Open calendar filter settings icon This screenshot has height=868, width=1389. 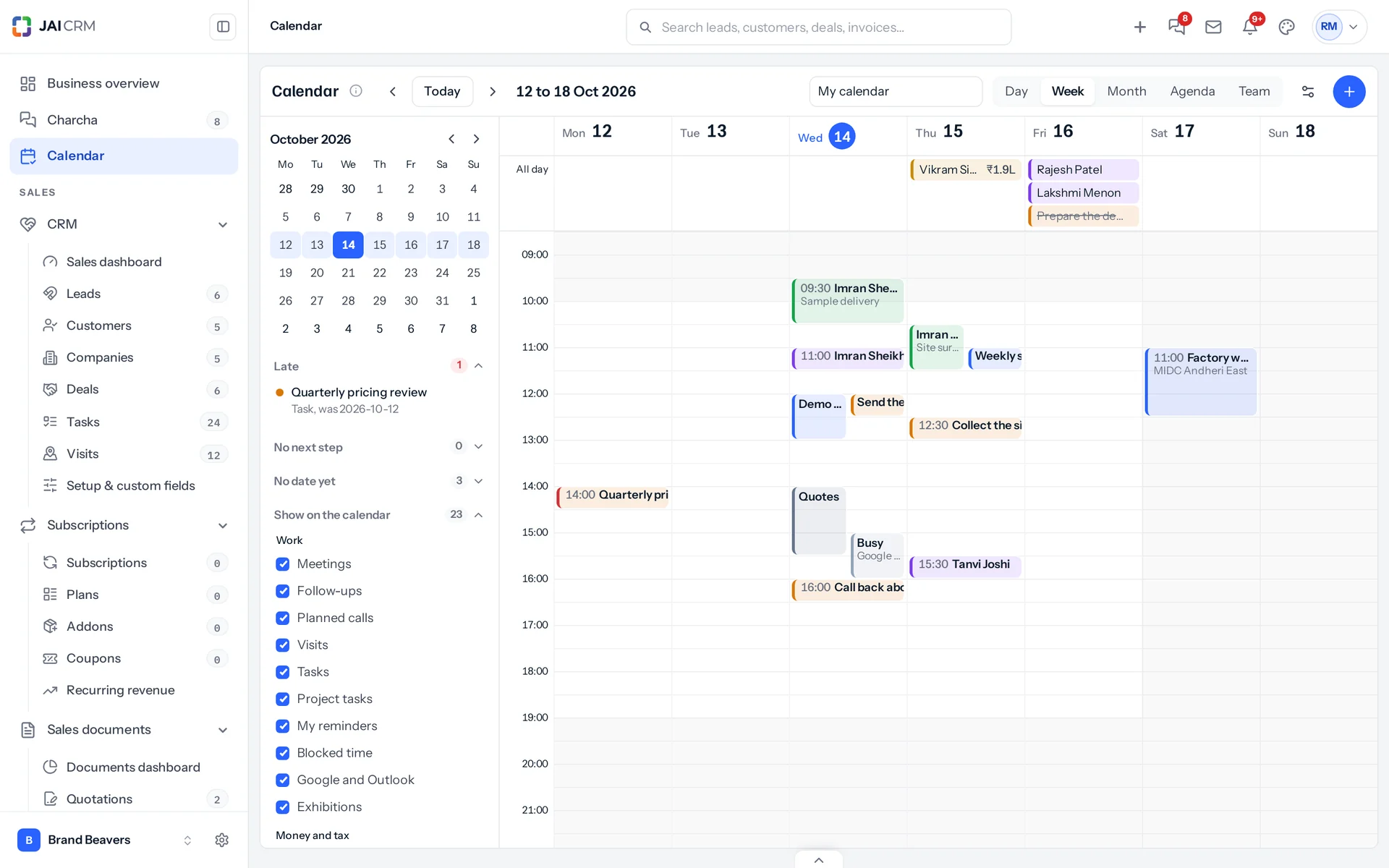[1308, 91]
